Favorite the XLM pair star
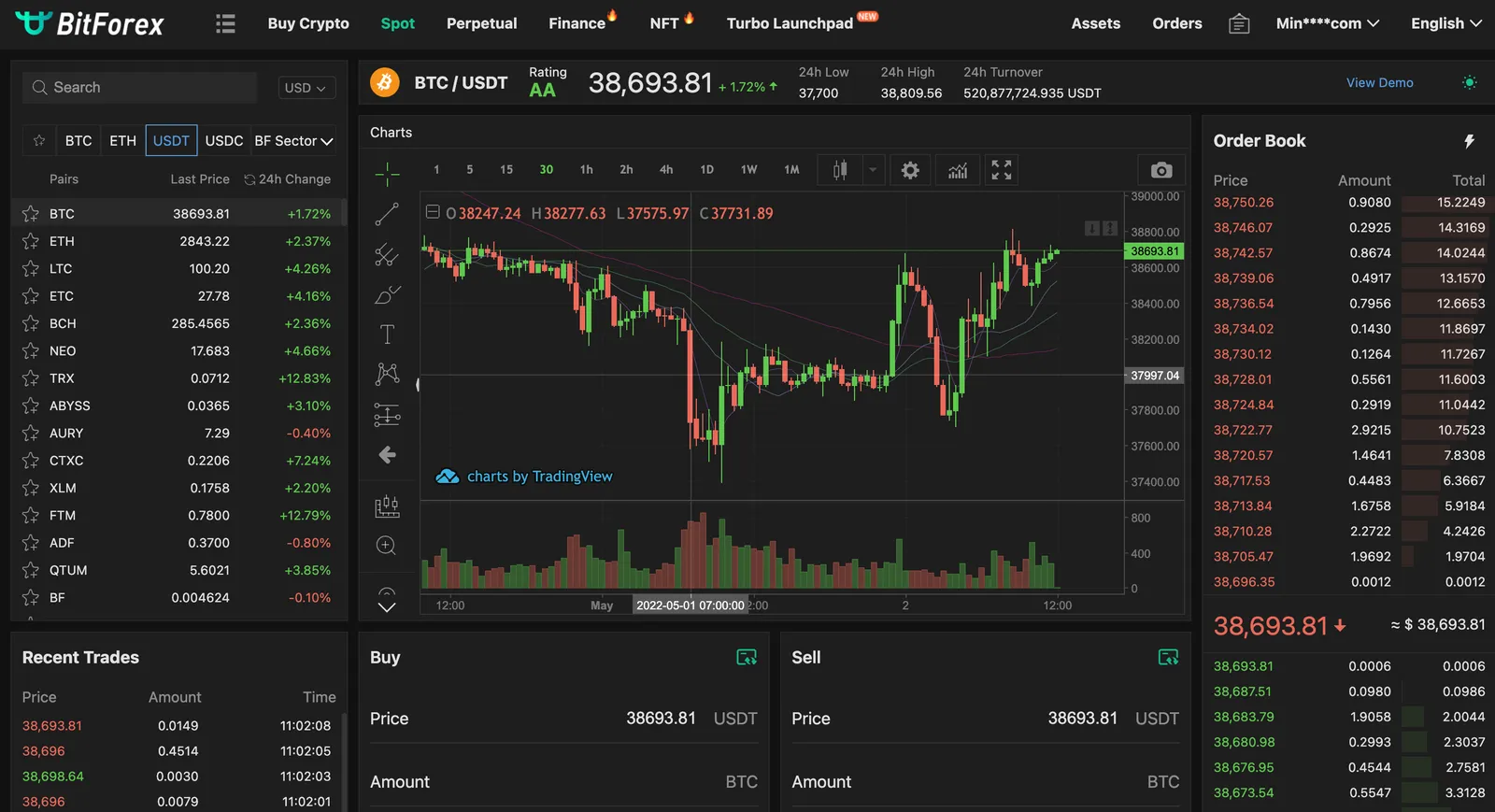 click(x=31, y=488)
